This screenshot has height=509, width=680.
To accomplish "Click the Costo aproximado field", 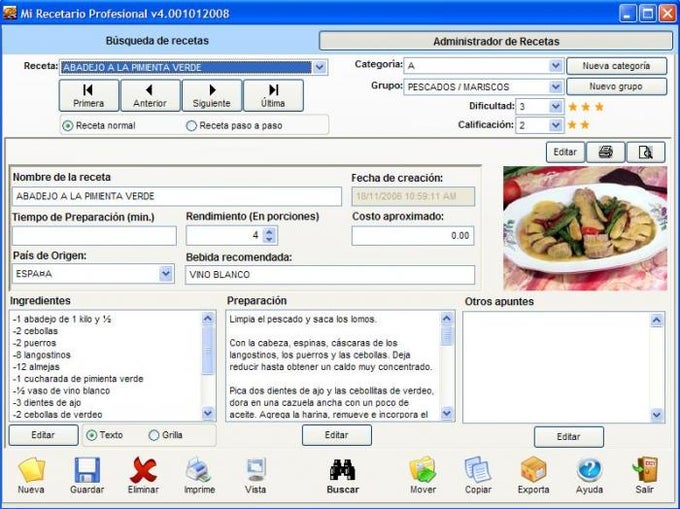I will [413, 236].
